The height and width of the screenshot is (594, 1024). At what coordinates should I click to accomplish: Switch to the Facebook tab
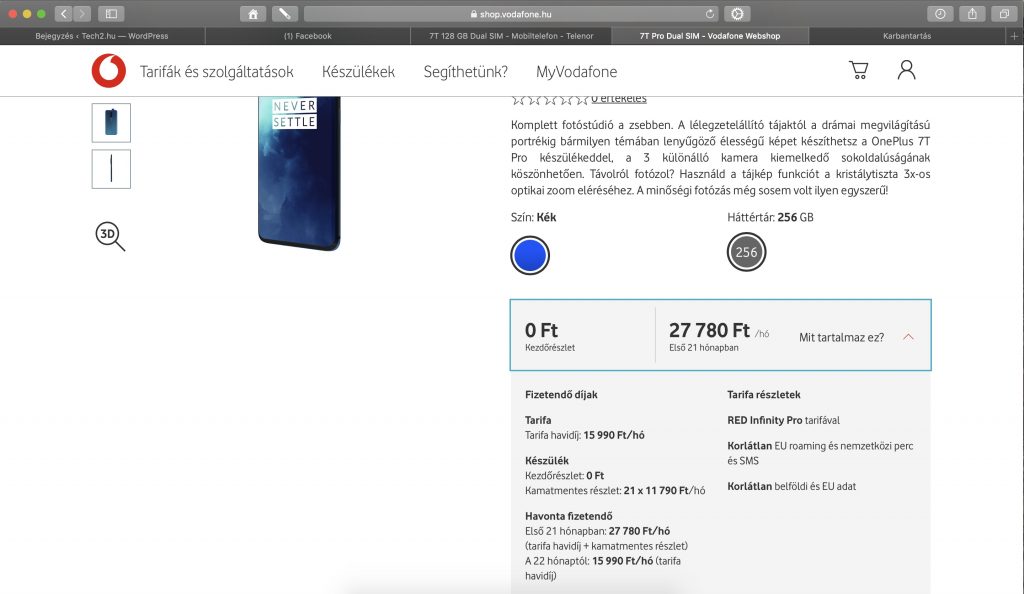(x=308, y=36)
